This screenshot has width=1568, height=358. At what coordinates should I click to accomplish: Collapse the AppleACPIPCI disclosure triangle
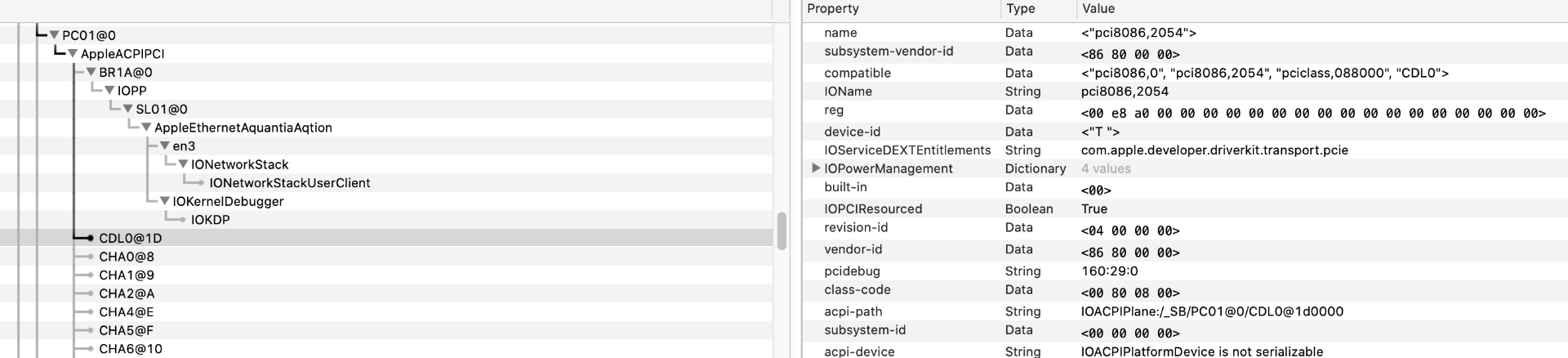coord(73,54)
